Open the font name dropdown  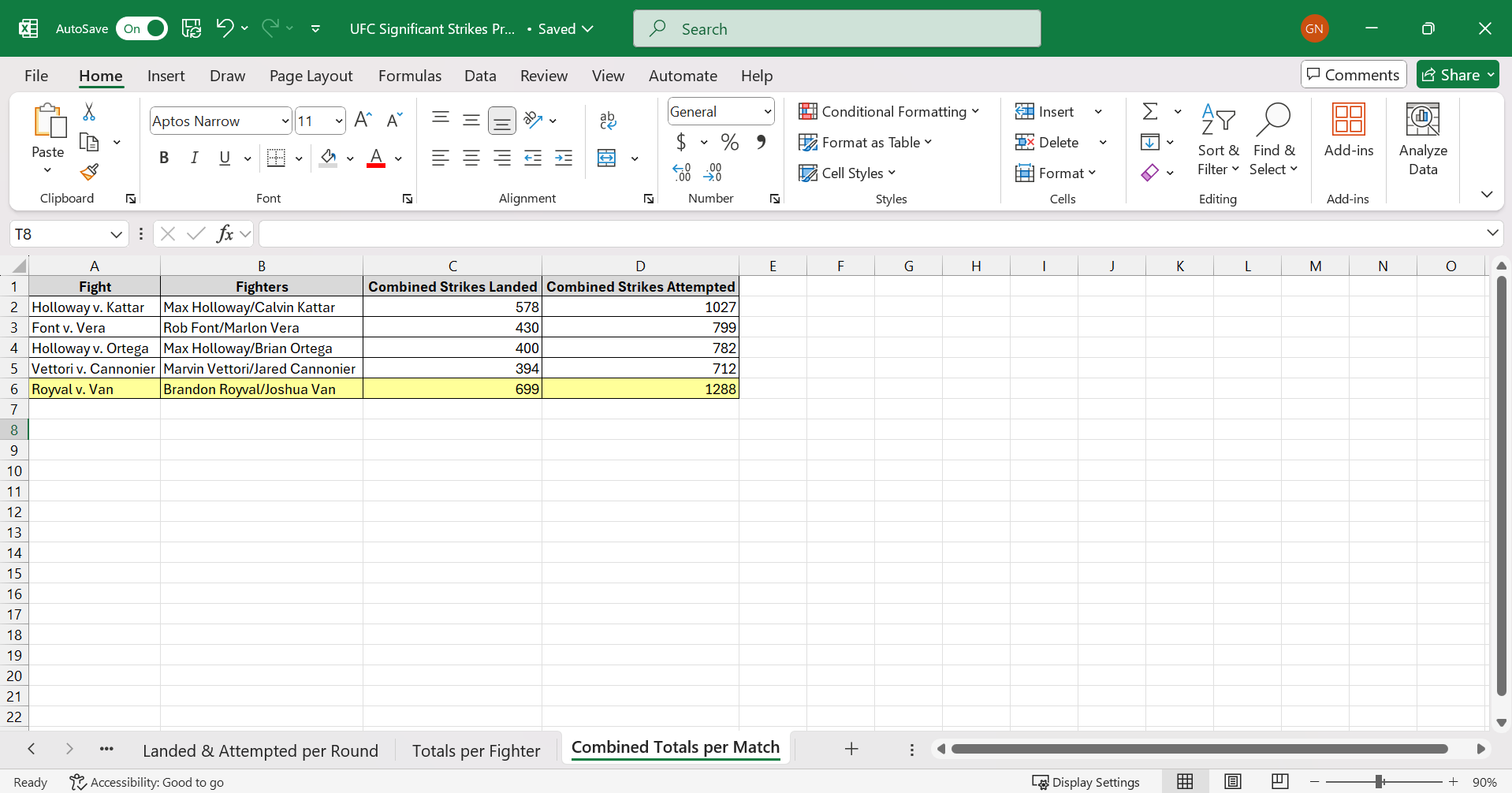tap(285, 121)
